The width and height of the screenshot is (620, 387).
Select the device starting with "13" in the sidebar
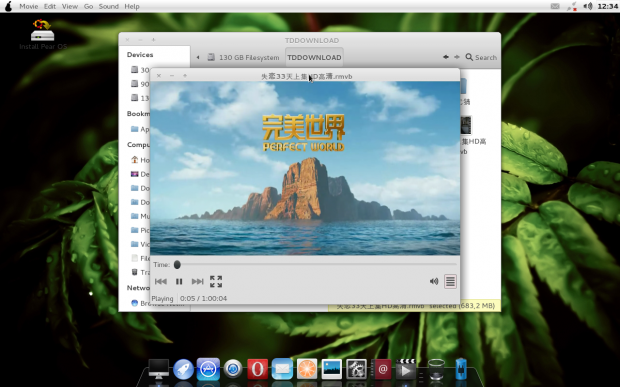(140, 98)
